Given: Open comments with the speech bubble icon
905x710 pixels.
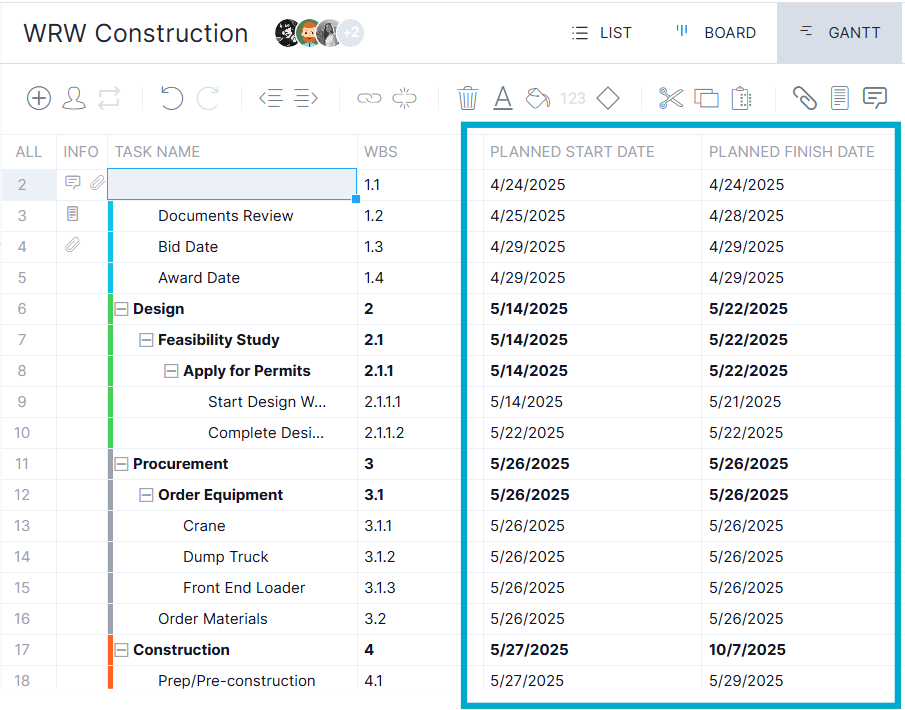Looking at the screenshot, I should pos(874,98).
